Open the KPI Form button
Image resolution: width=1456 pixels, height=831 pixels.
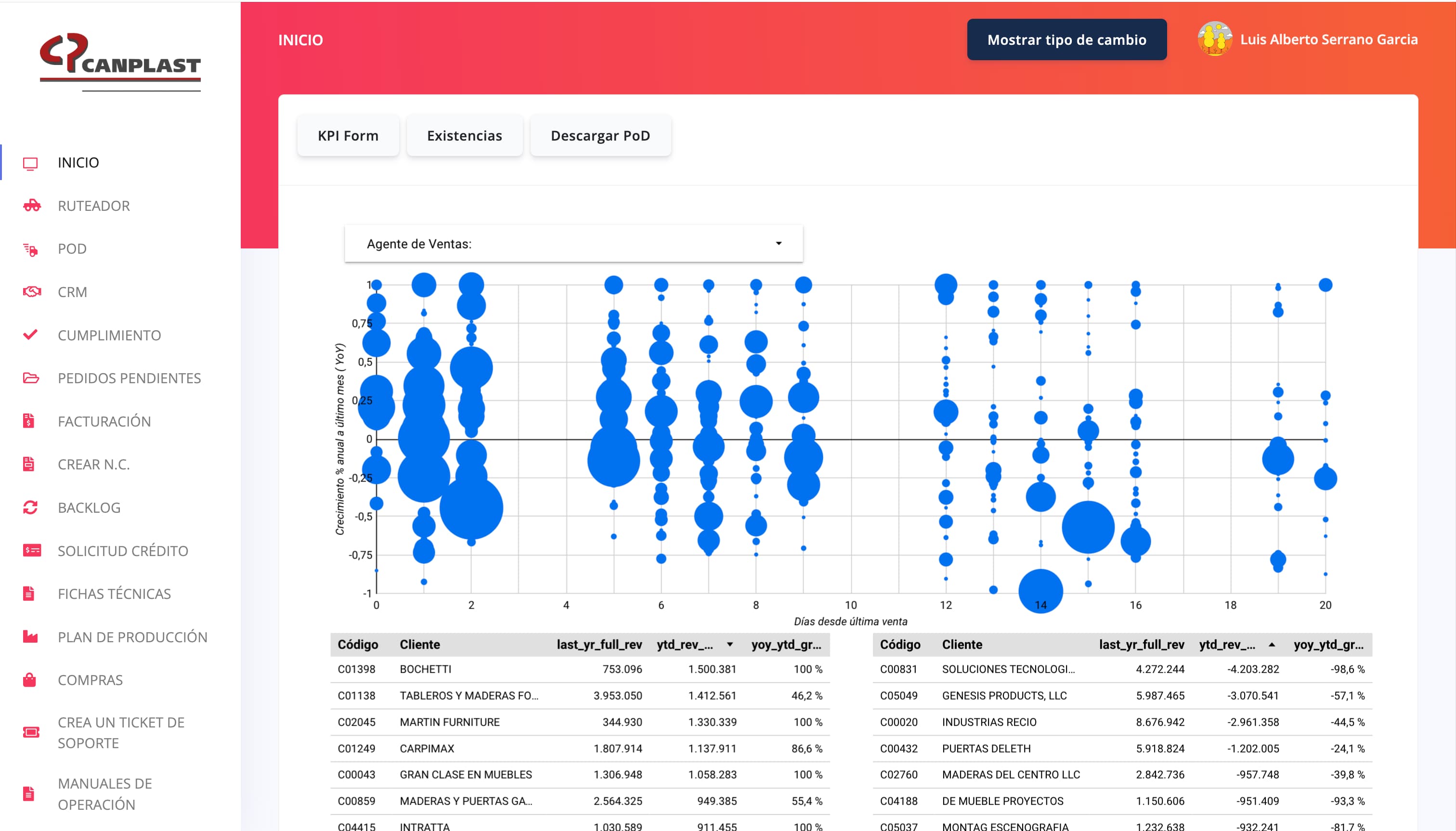(x=348, y=136)
